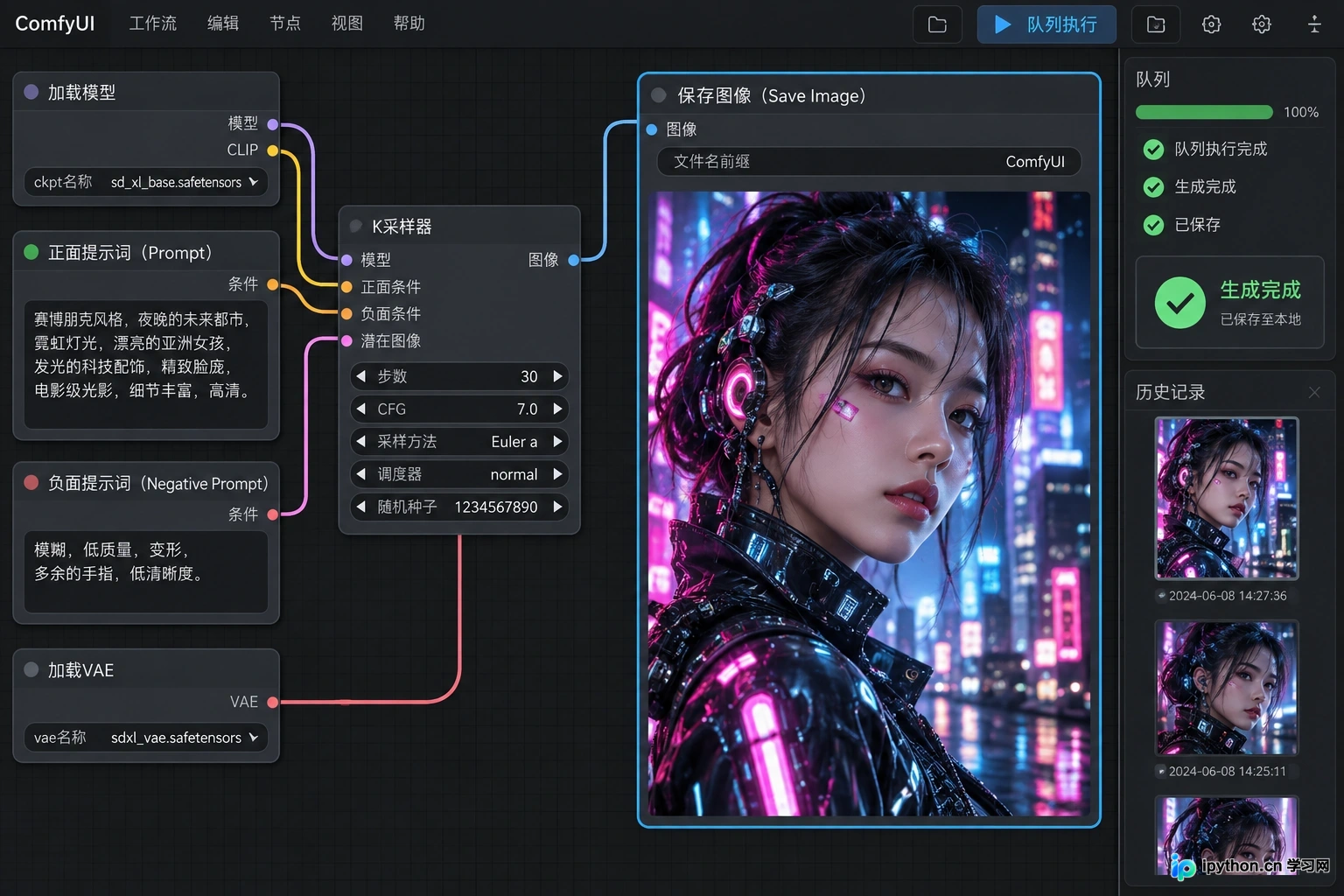The width and height of the screenshot is (1344, 896).
Task: Open history thumbnail dated 2024-06-08 14:27:36
Action: (x=1227, y=498)
